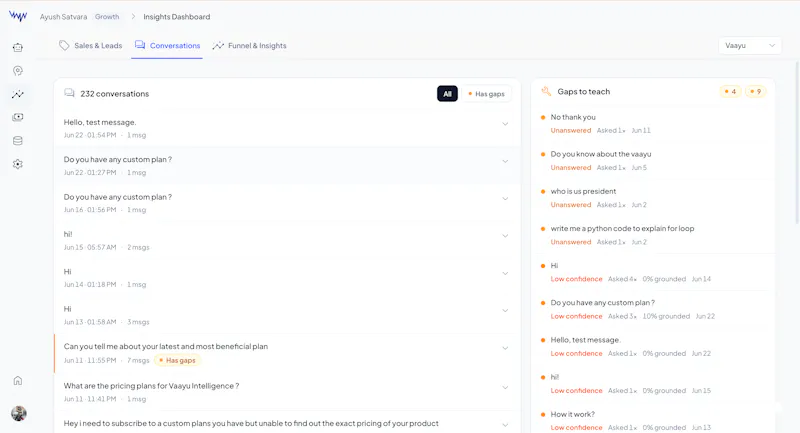Viewport: 800px width, 433px height.
Task: Select the All filter button
Action: [447, 93]
